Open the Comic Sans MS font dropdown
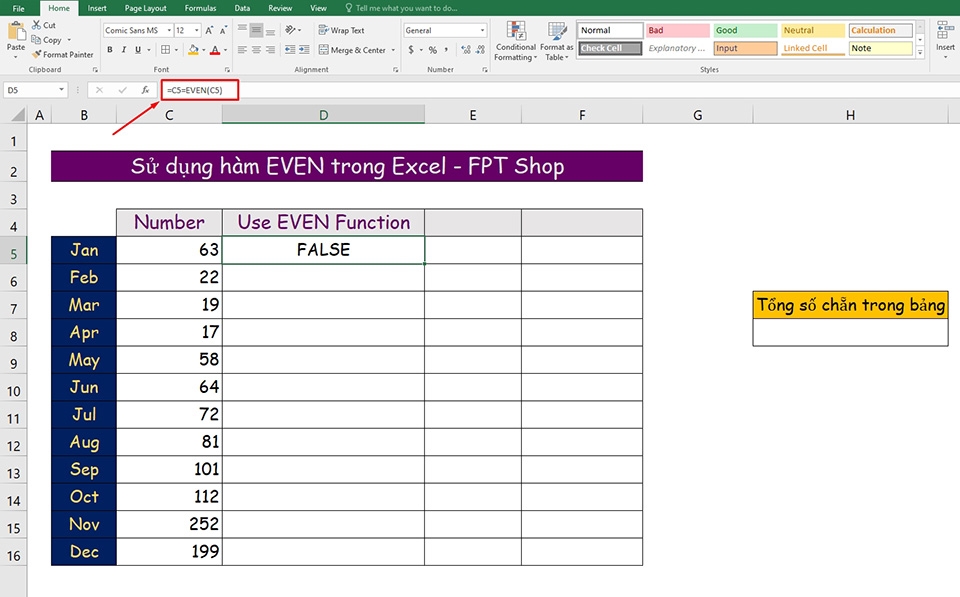 pos(169,30)
